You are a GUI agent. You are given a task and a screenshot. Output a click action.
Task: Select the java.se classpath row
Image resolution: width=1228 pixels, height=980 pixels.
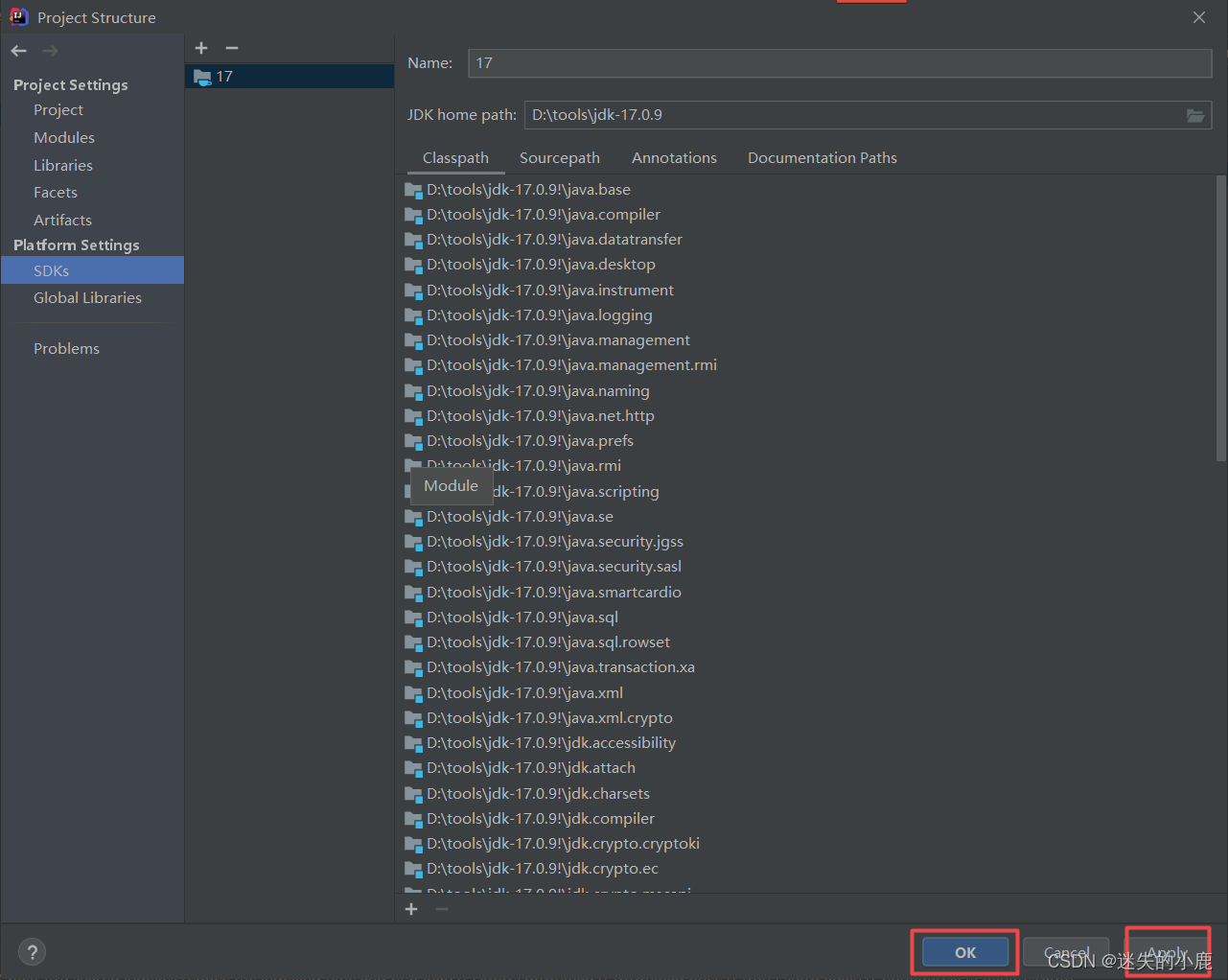point(805,517)
